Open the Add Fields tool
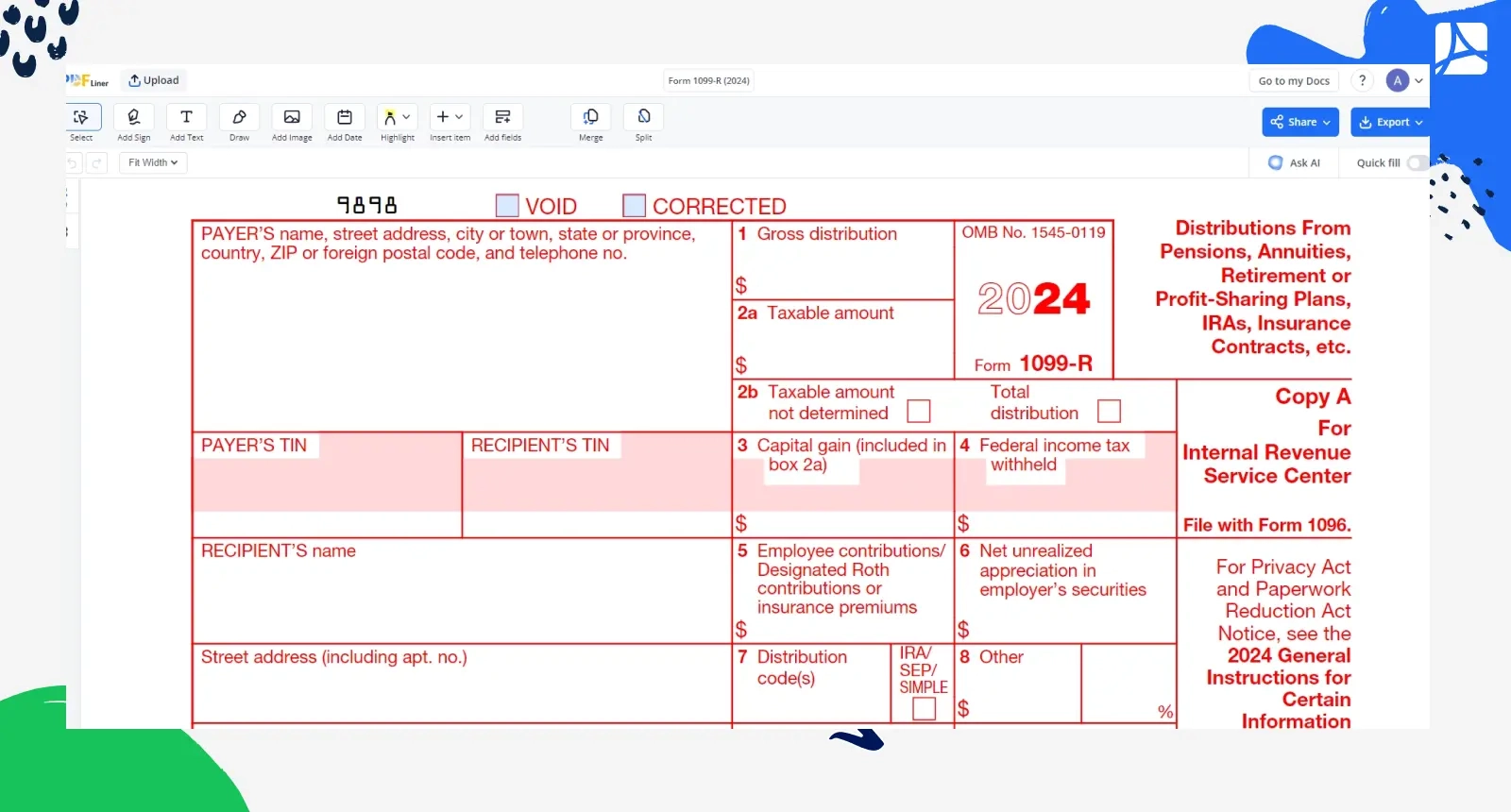Screen dimensions: 1511x812 [x=502, y=118]
